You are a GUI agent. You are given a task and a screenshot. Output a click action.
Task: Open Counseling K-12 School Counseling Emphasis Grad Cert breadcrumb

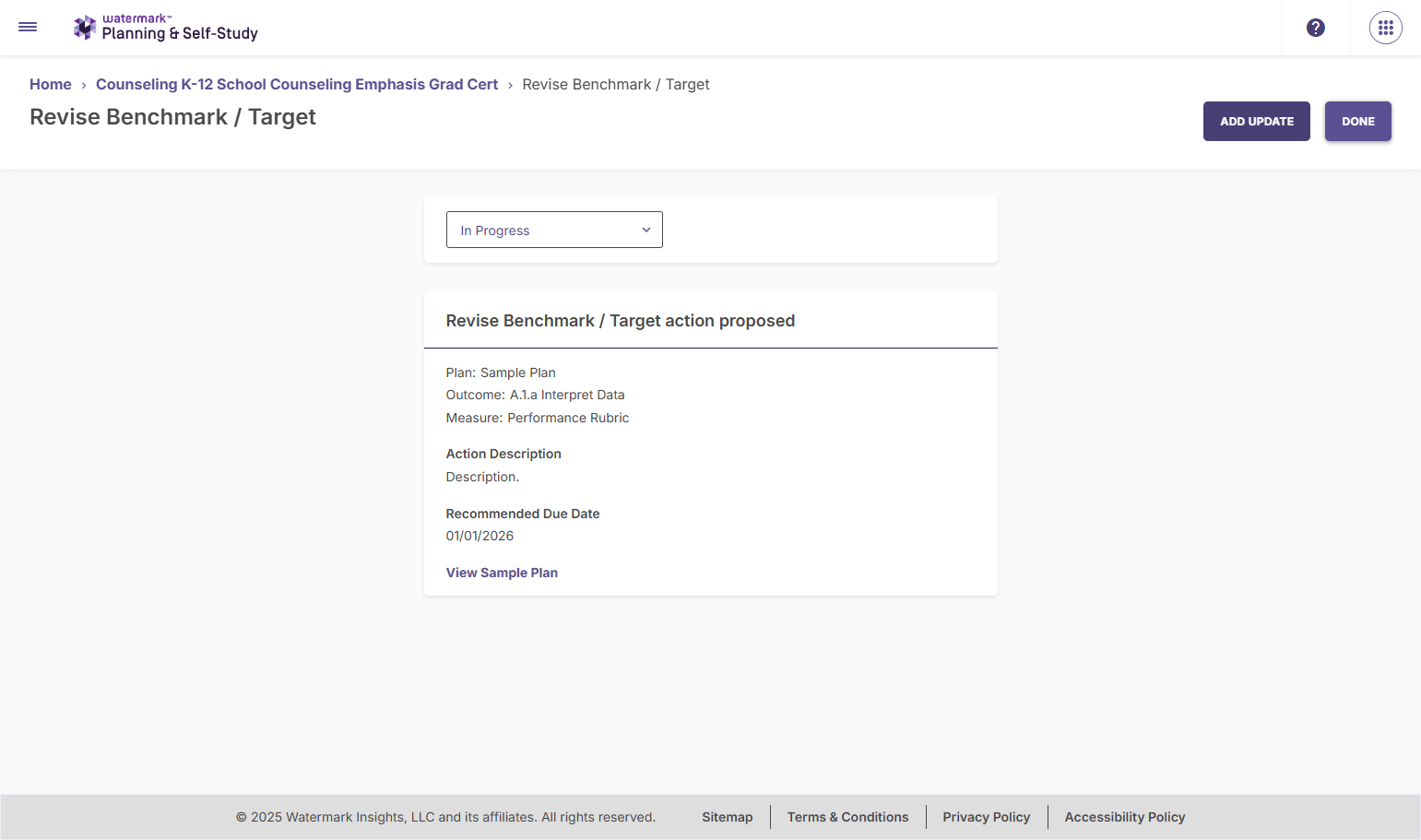coord(297,84)
